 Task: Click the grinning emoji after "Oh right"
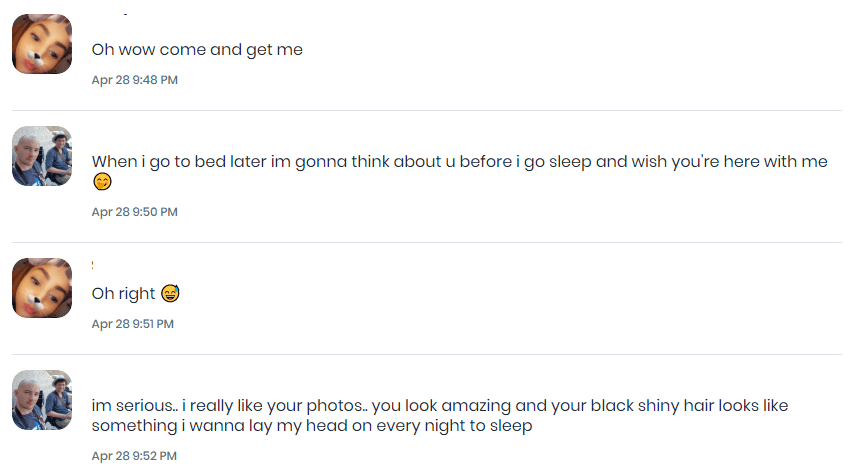[x=169, y=294]
